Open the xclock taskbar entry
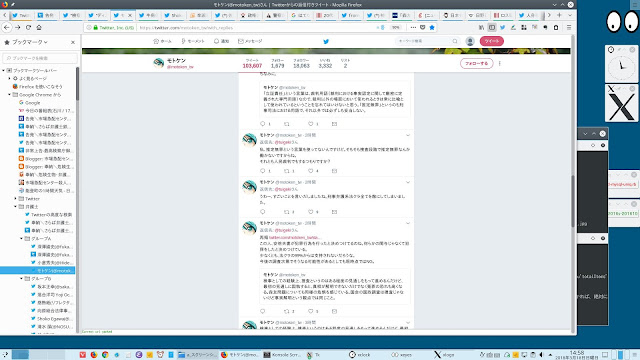The height and width of the screenshot is (360, 640). (360, 355)
